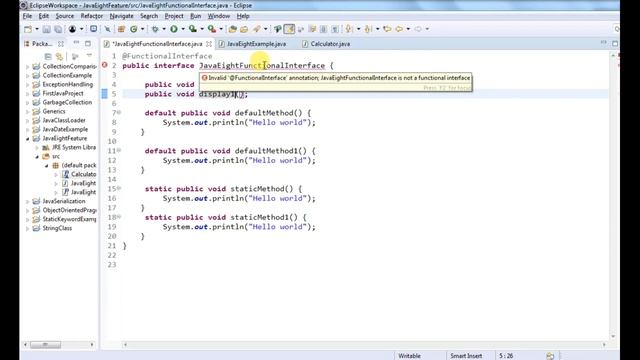Image resolution: width=640 pixels, height=360 pixels.
Task: Click the Previous Annotation arrow icon
Action: [368, 29]
